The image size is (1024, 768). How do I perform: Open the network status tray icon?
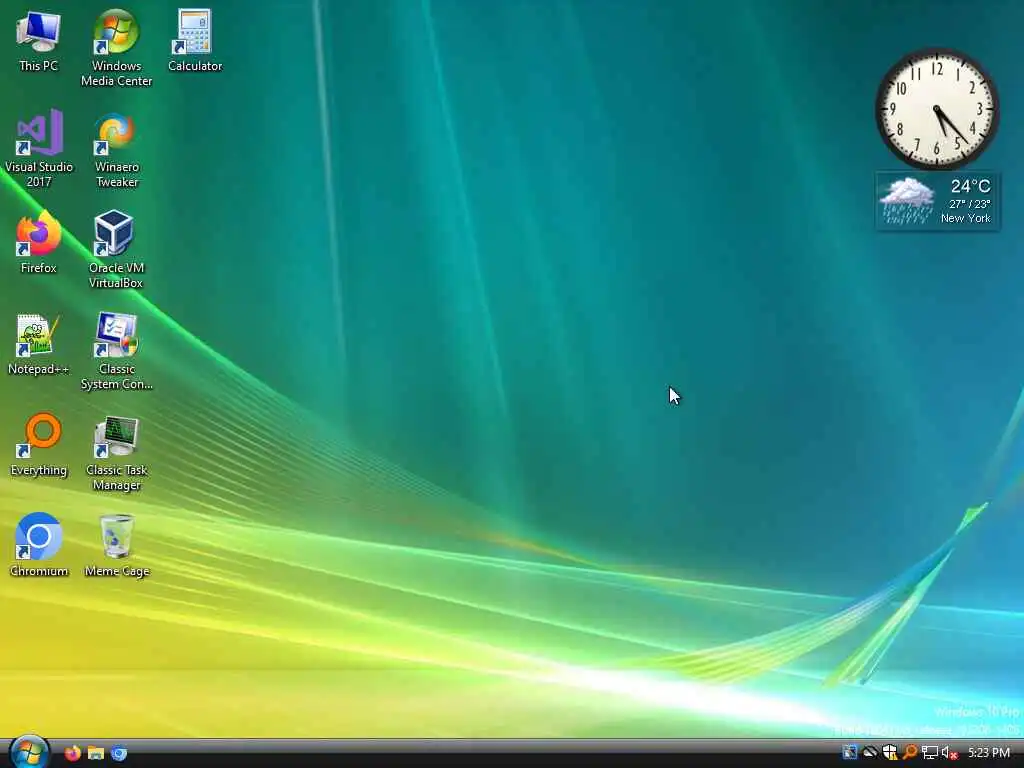[x=929, y=752]
